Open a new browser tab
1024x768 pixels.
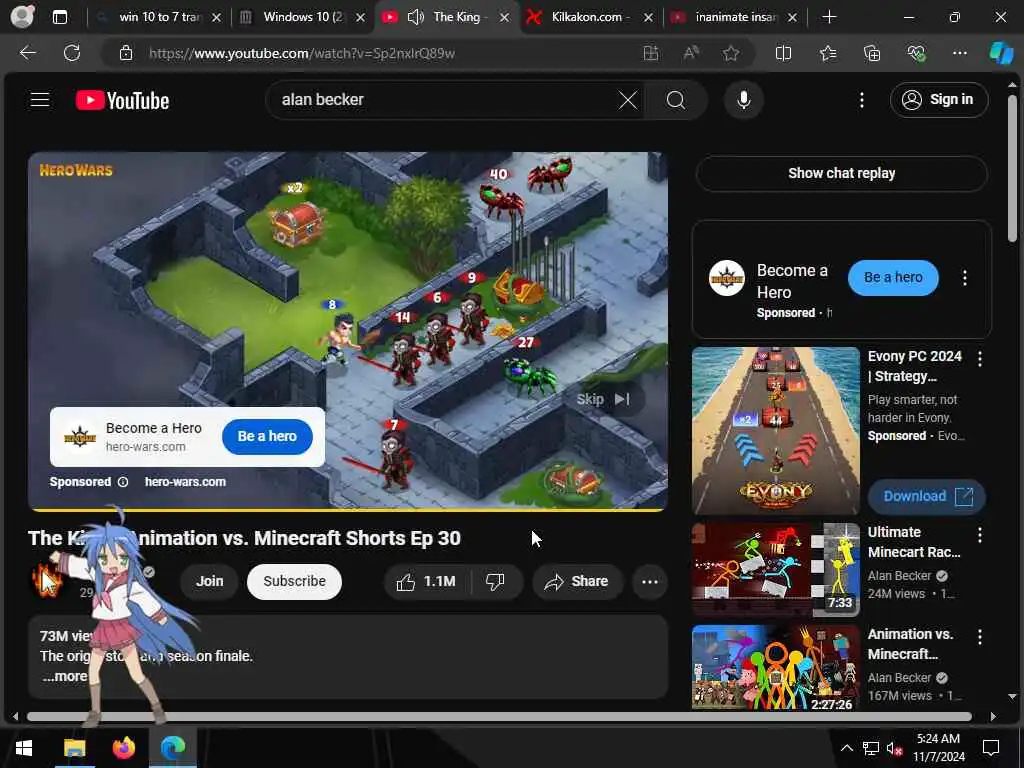click(829, 17)
